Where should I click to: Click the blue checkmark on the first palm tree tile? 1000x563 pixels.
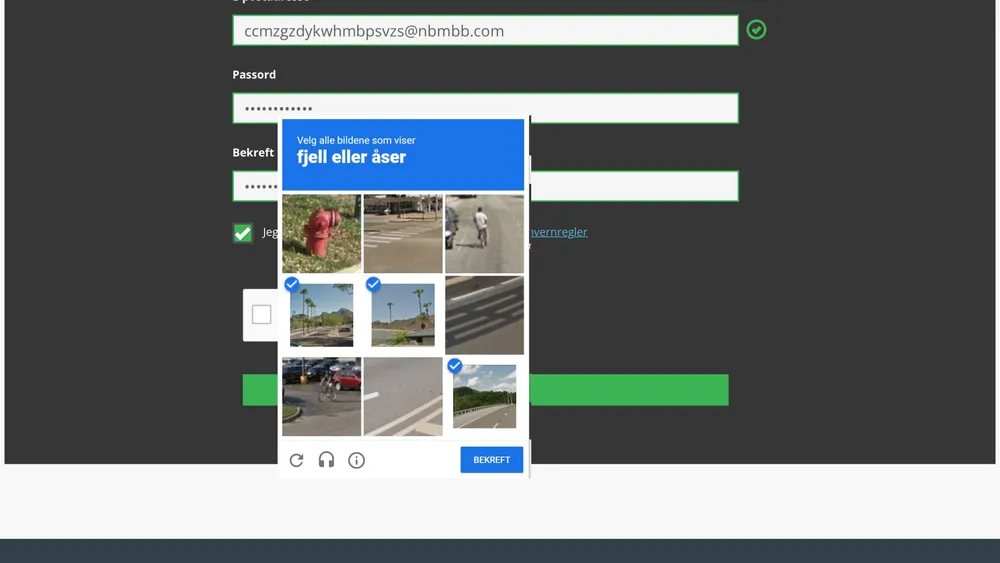coord(292,285)
